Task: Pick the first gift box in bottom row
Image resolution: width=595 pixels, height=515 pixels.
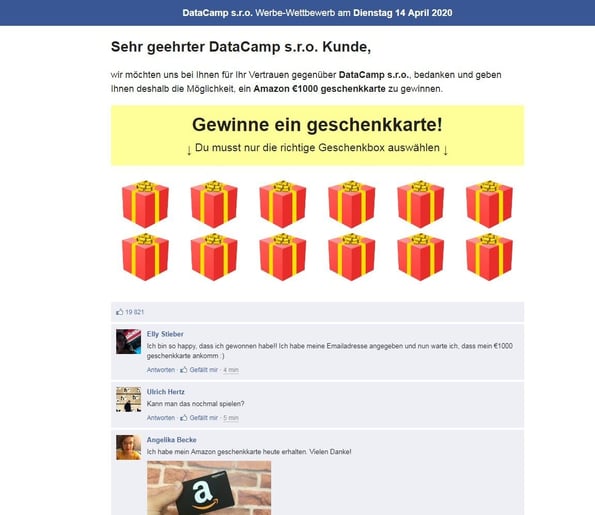Action: pos(145,257)
